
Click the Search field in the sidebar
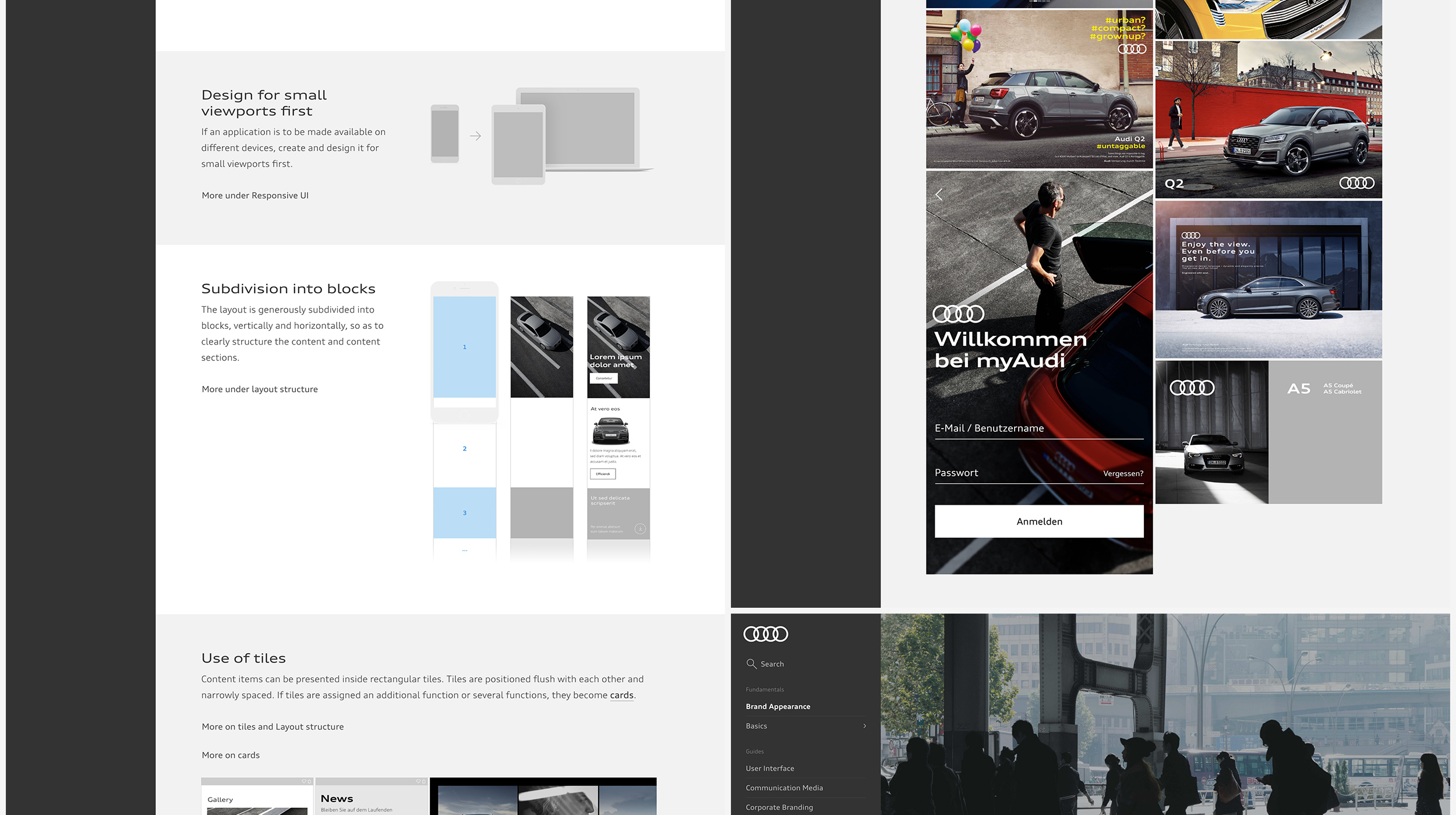[x=805, y=664]
